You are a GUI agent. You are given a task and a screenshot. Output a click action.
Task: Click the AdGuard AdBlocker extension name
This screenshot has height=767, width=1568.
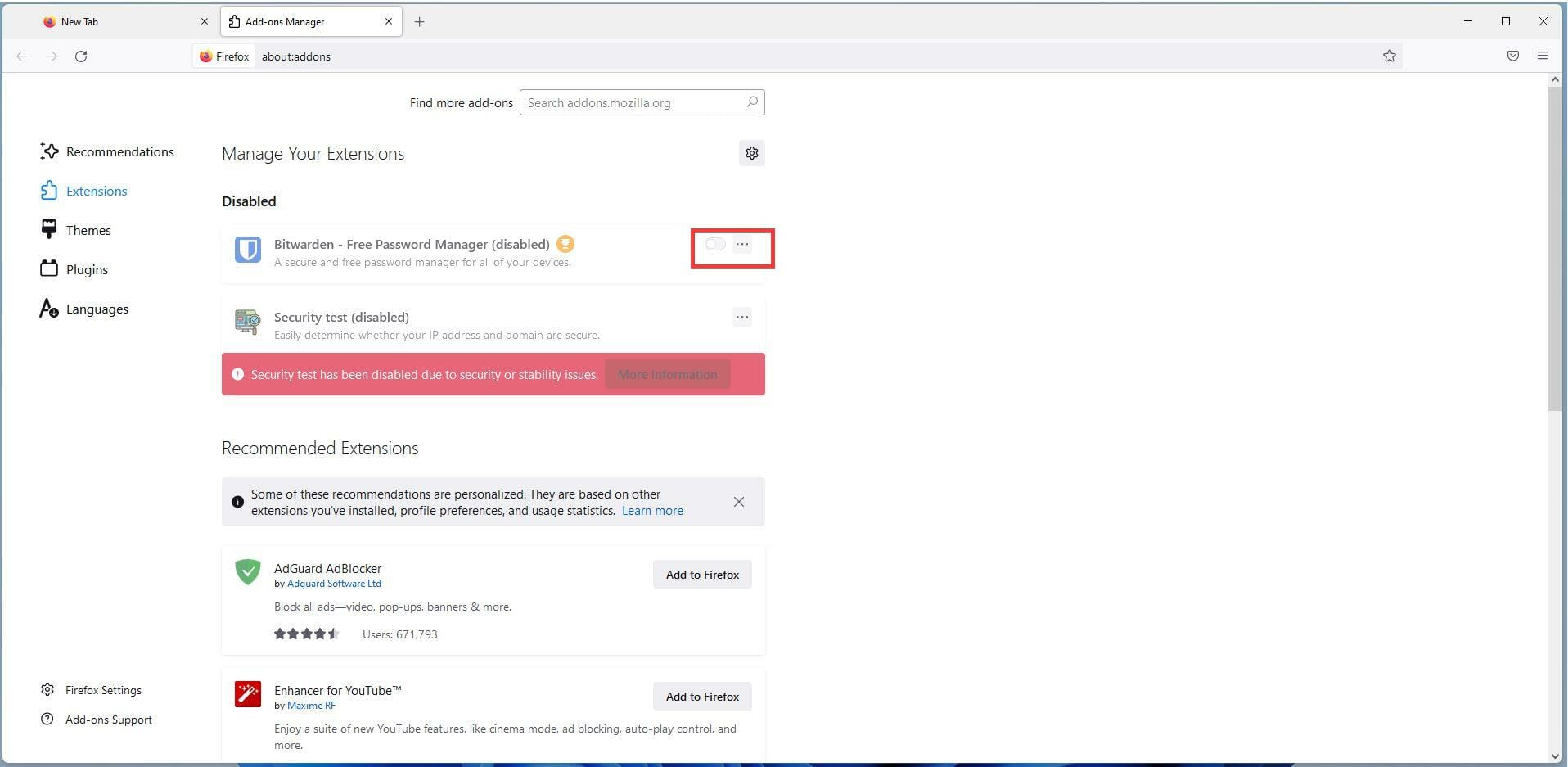click(x=327, y=568)
